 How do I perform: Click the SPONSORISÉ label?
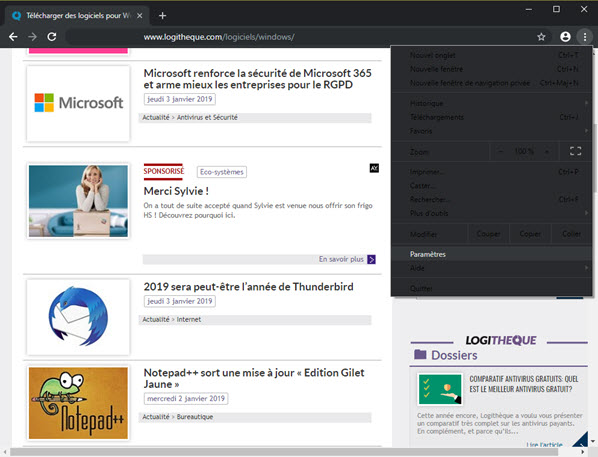point(164,172)
